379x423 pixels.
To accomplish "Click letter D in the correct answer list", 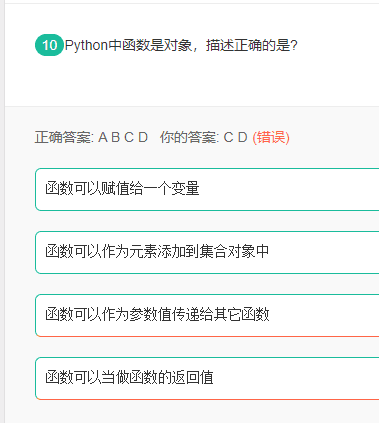I will tap(143, 137).
